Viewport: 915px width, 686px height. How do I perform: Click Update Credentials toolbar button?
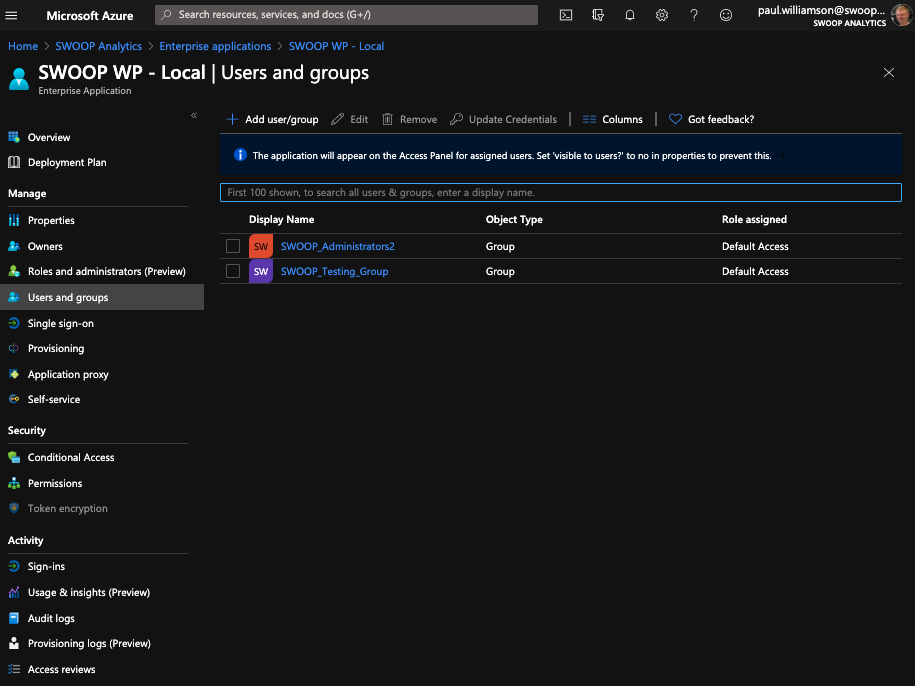pos(503,119)
